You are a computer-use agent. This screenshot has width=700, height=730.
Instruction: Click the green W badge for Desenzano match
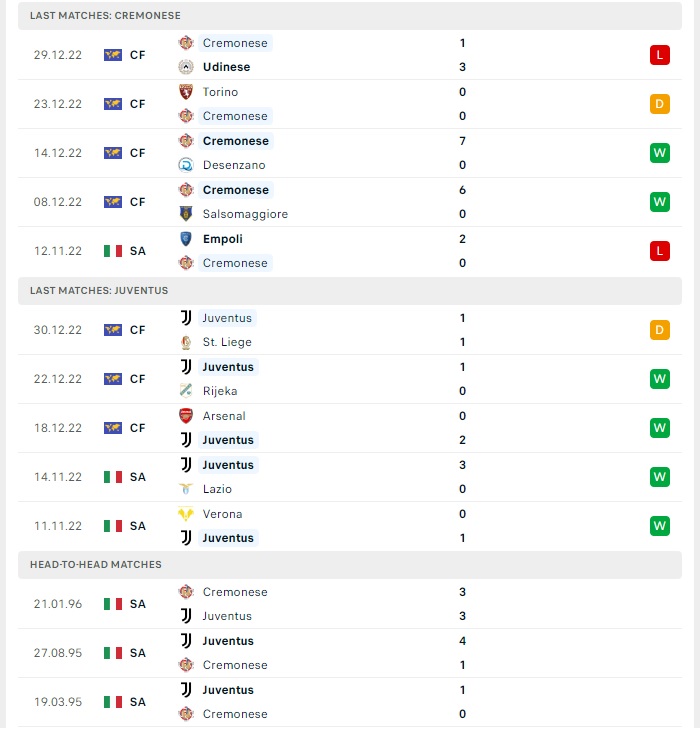click(660, 153)
